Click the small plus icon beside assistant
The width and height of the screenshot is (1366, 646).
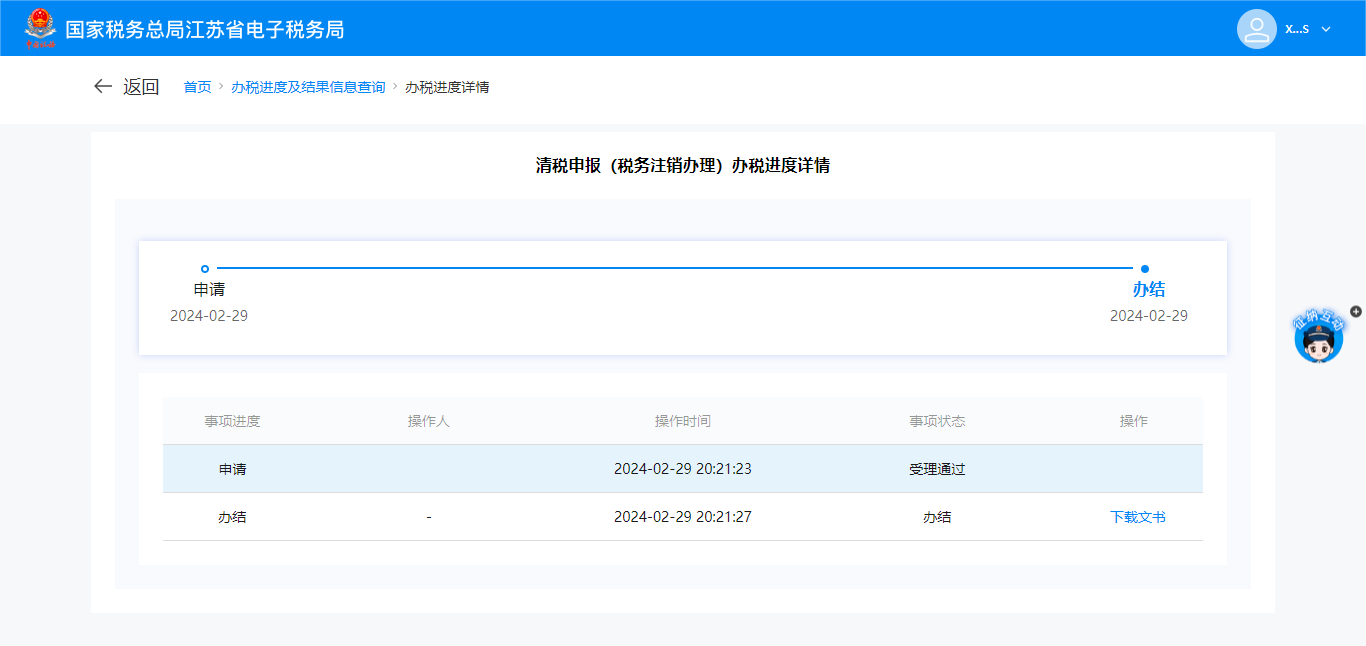pos(1356,311)
